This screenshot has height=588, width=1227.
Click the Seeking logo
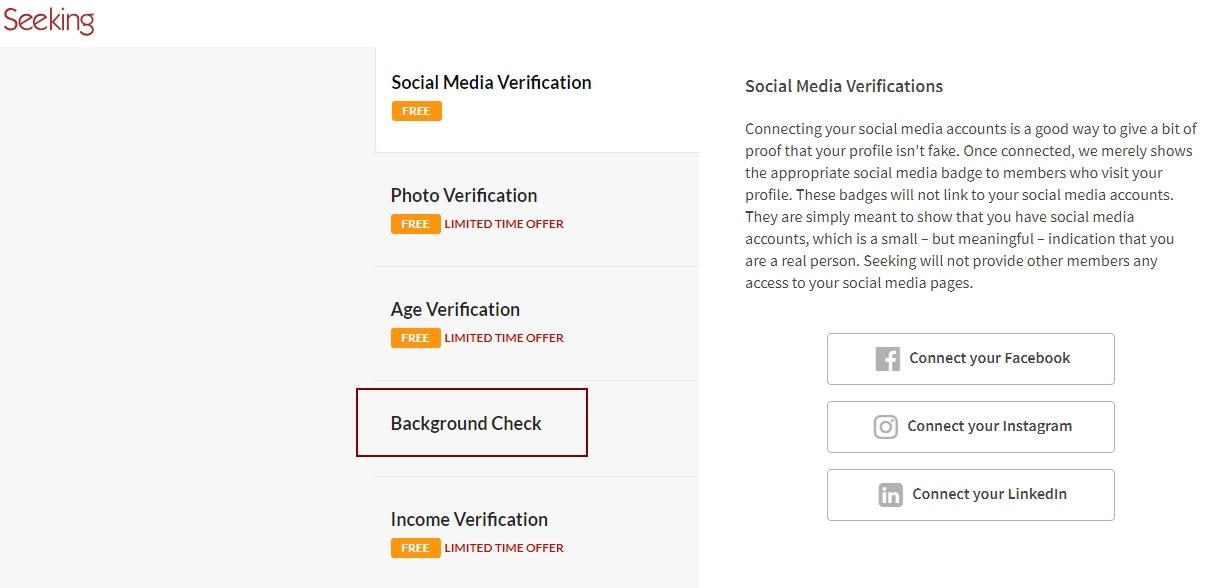point(49,20)
